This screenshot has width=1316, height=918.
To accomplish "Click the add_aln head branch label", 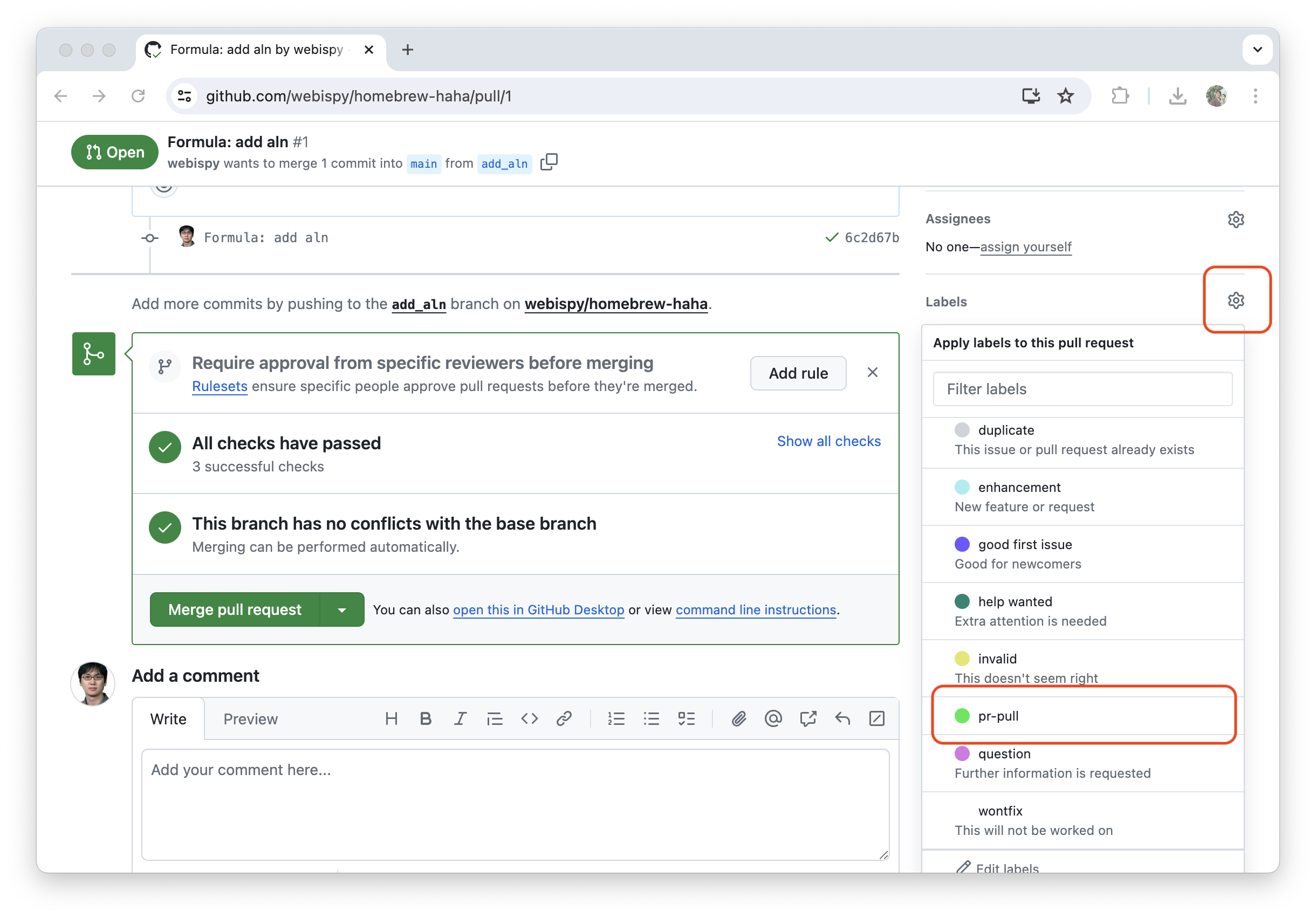I will (504, 164).
